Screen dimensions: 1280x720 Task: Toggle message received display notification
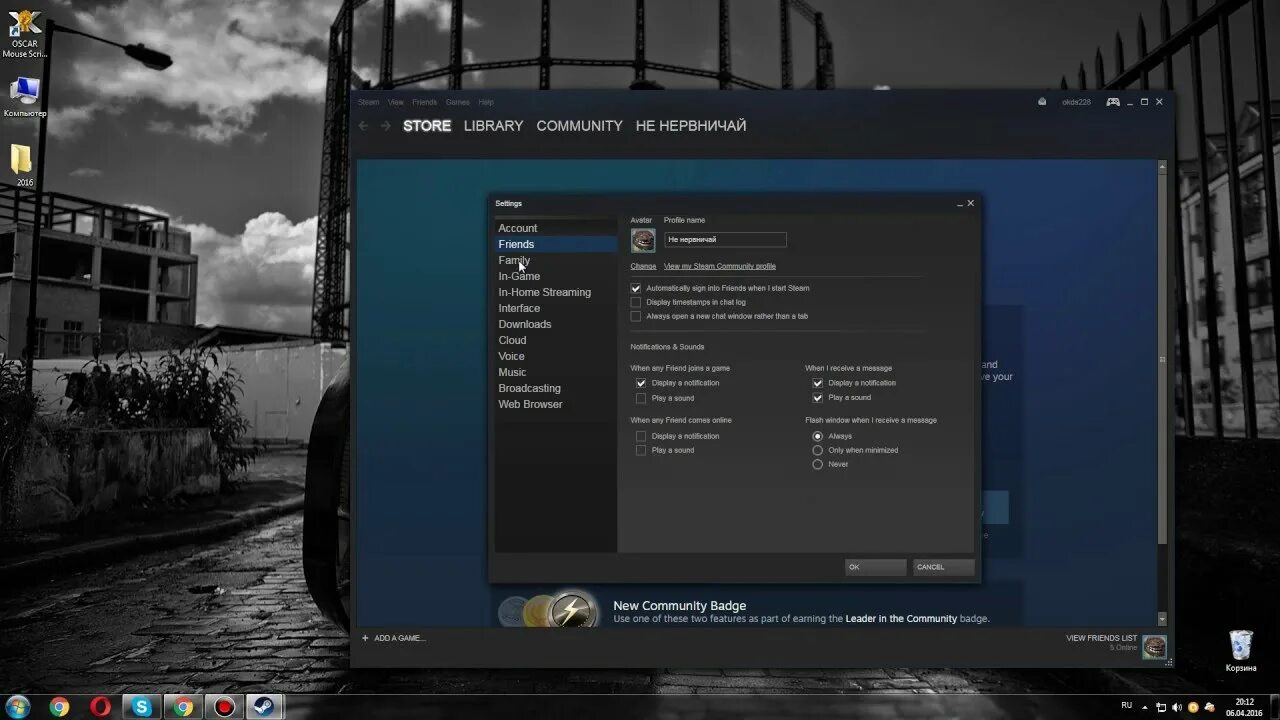818,383
